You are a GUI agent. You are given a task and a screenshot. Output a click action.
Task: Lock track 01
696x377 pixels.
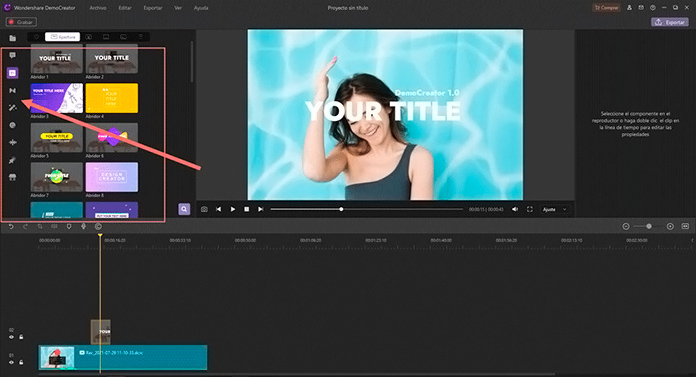coord(21,362)
